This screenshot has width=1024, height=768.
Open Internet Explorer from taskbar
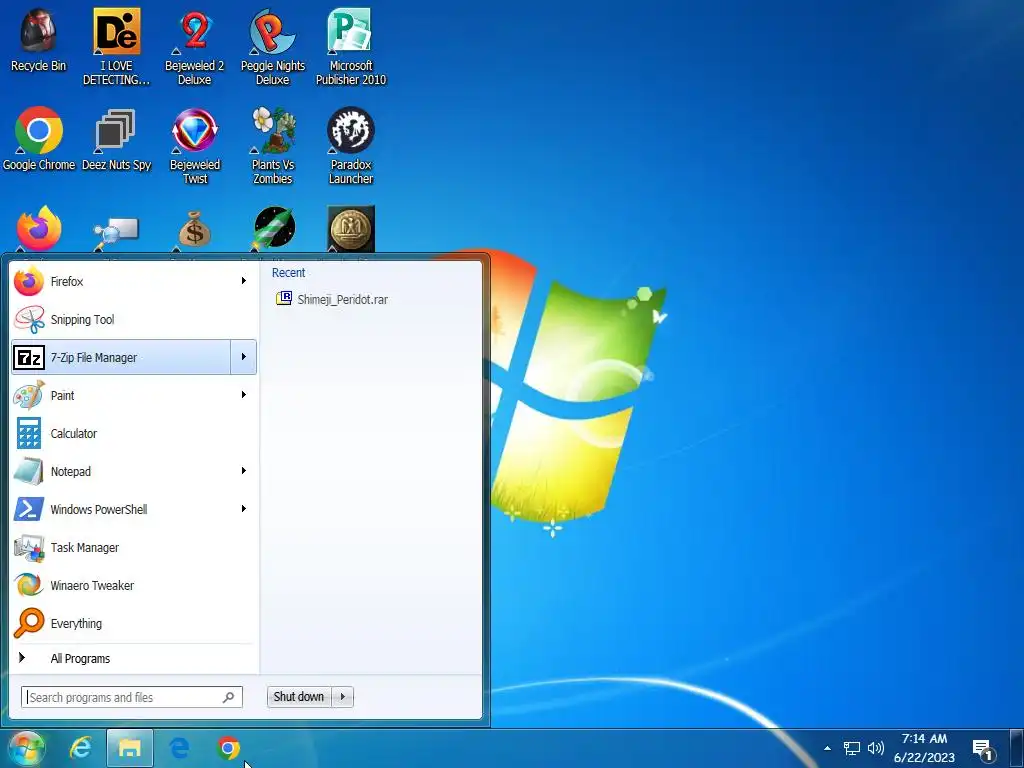tap(81, 748)
